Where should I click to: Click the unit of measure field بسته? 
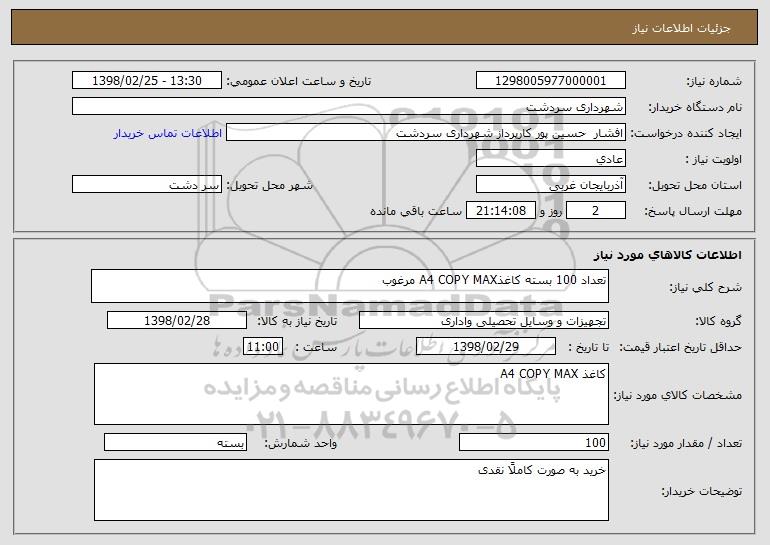coord(175,442)
